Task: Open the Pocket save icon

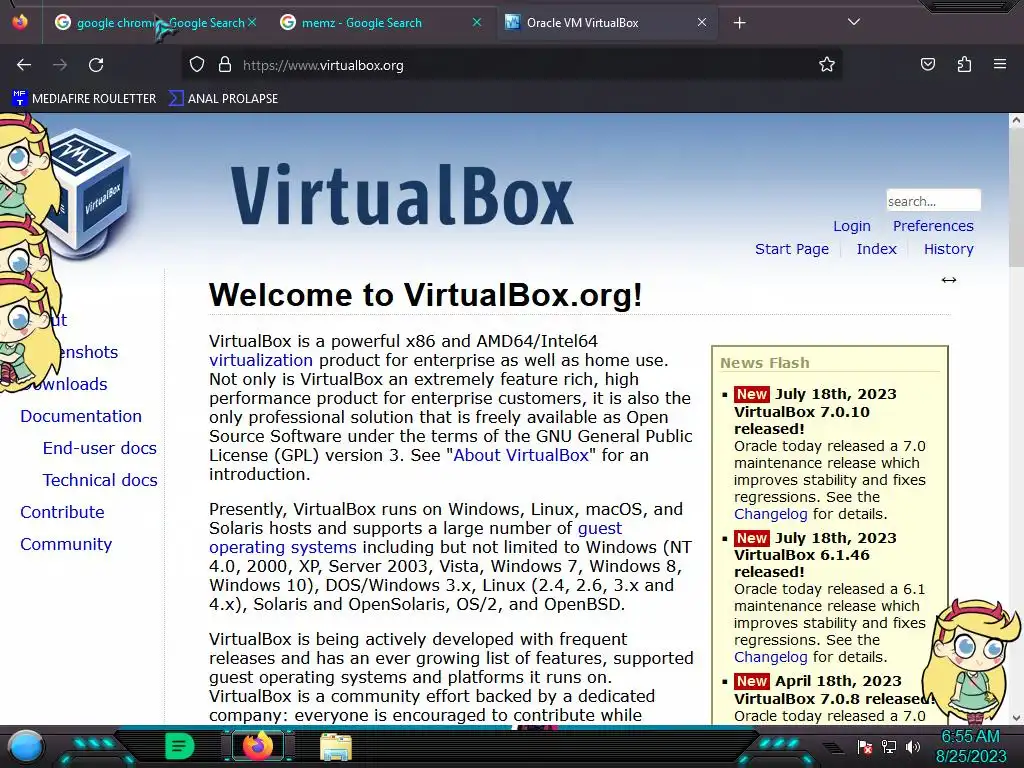Action: pos(927,64)
